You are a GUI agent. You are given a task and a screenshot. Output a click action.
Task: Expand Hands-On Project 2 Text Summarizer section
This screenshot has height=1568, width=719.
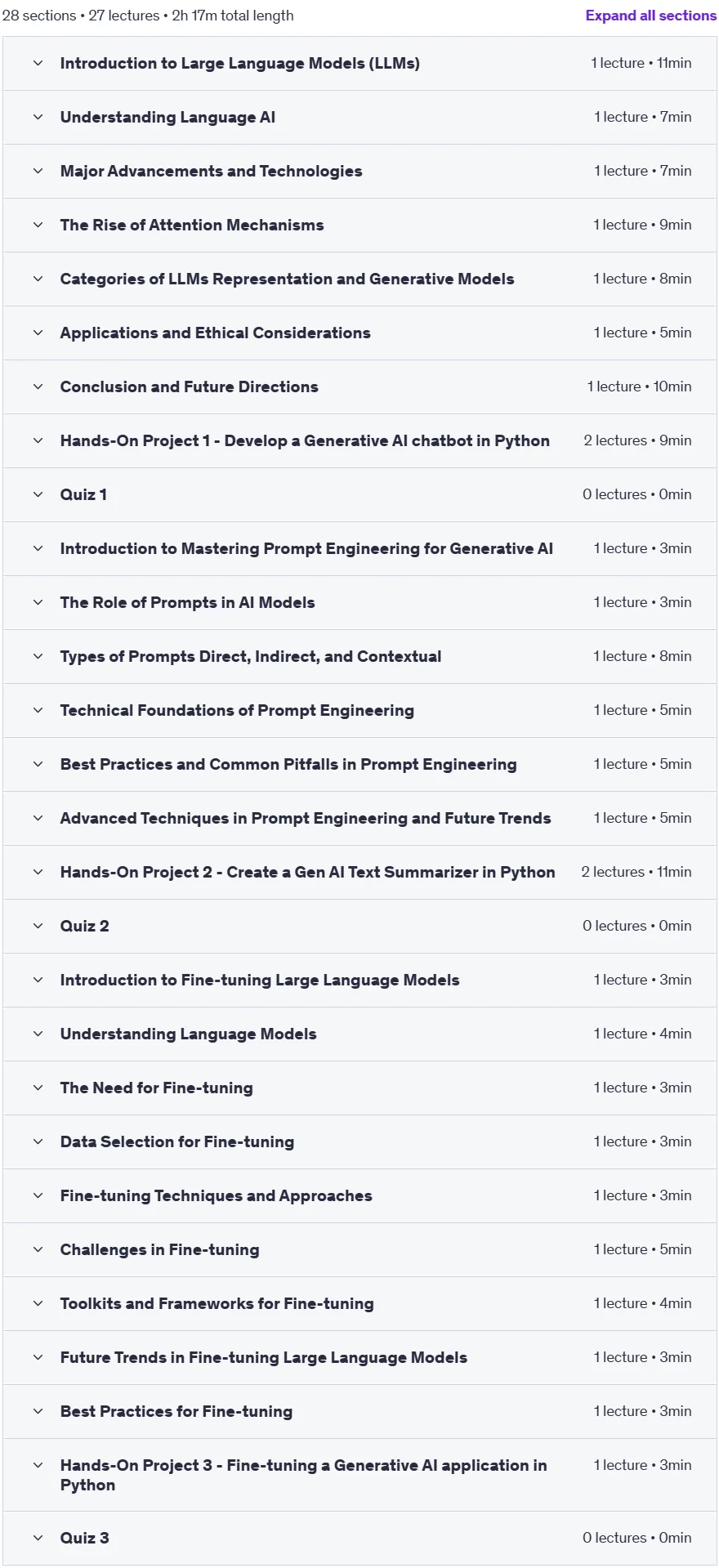pos(359,872)
